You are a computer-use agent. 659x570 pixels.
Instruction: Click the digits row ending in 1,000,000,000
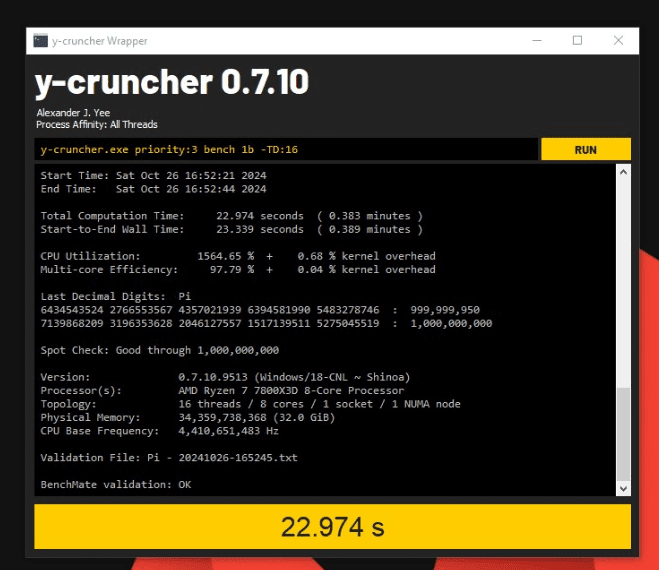[x=266, y=323]
